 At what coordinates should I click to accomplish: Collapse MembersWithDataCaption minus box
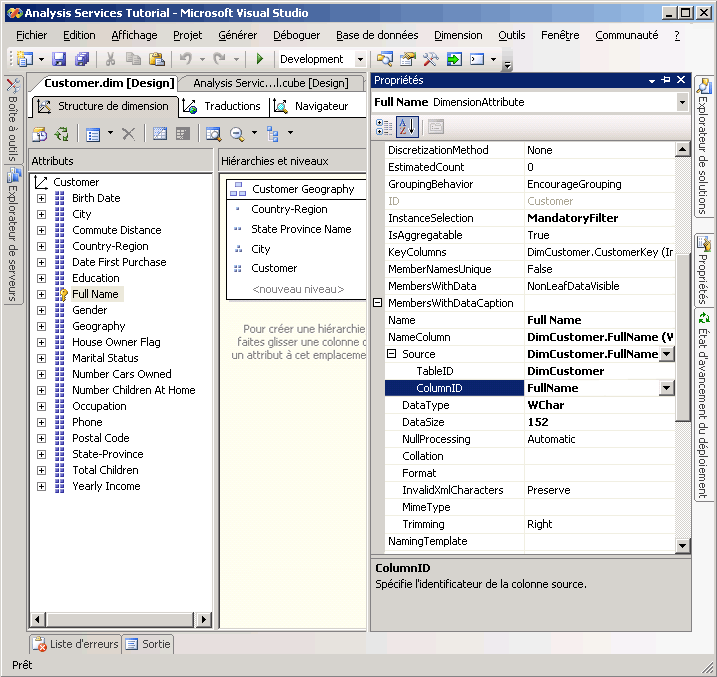[x=378, y=303]
